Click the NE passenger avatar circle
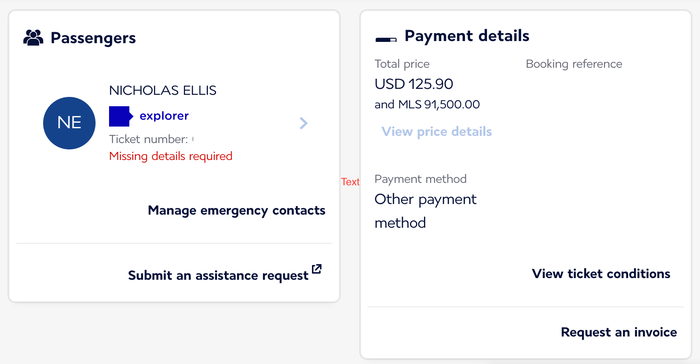 (69, 123)
